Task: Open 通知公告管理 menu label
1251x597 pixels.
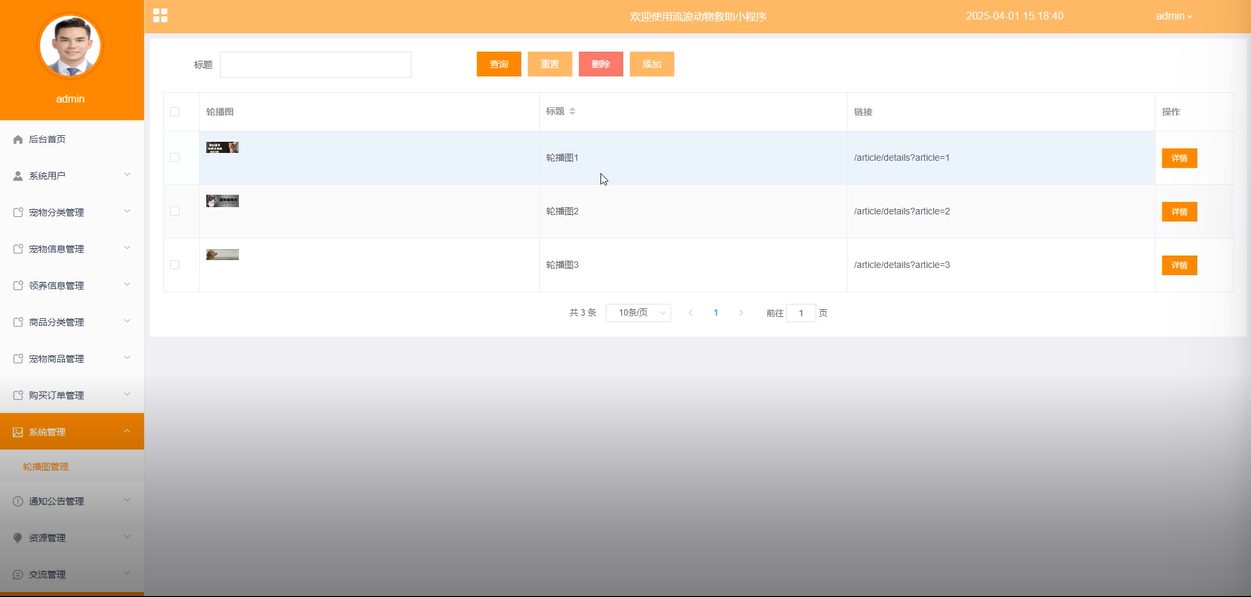Action: click(56, 501)
